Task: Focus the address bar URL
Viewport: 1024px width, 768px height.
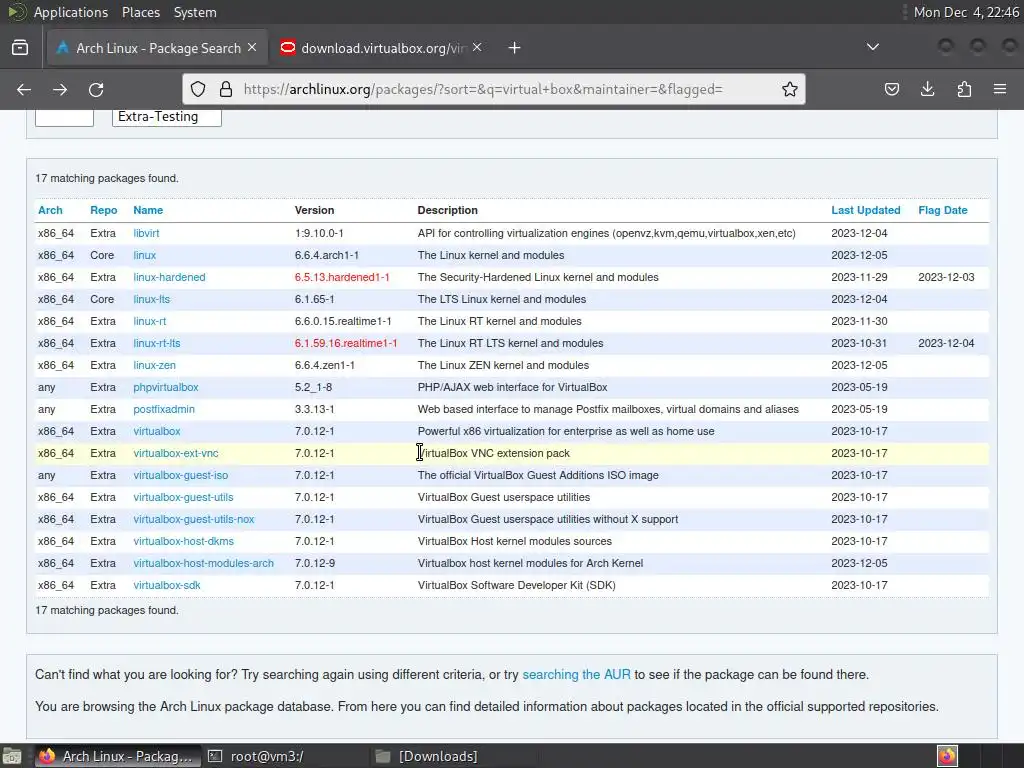Action: (483, 89)
